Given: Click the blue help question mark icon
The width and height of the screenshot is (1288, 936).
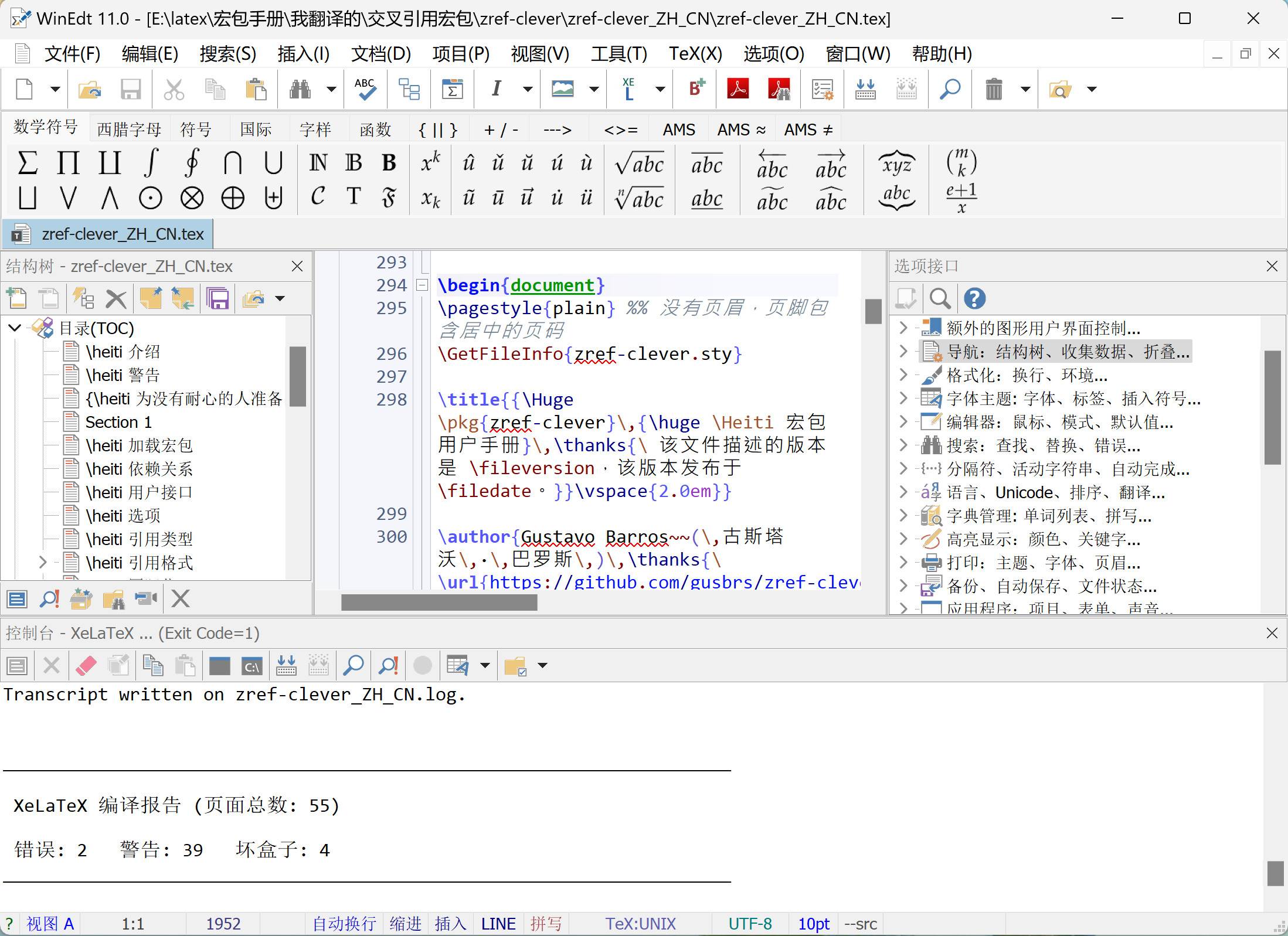Looking at the screenshot, I should [974, 299].
